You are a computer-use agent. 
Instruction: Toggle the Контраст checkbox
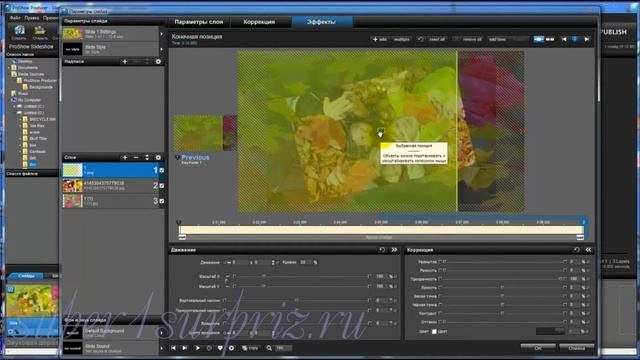[440, 313]
